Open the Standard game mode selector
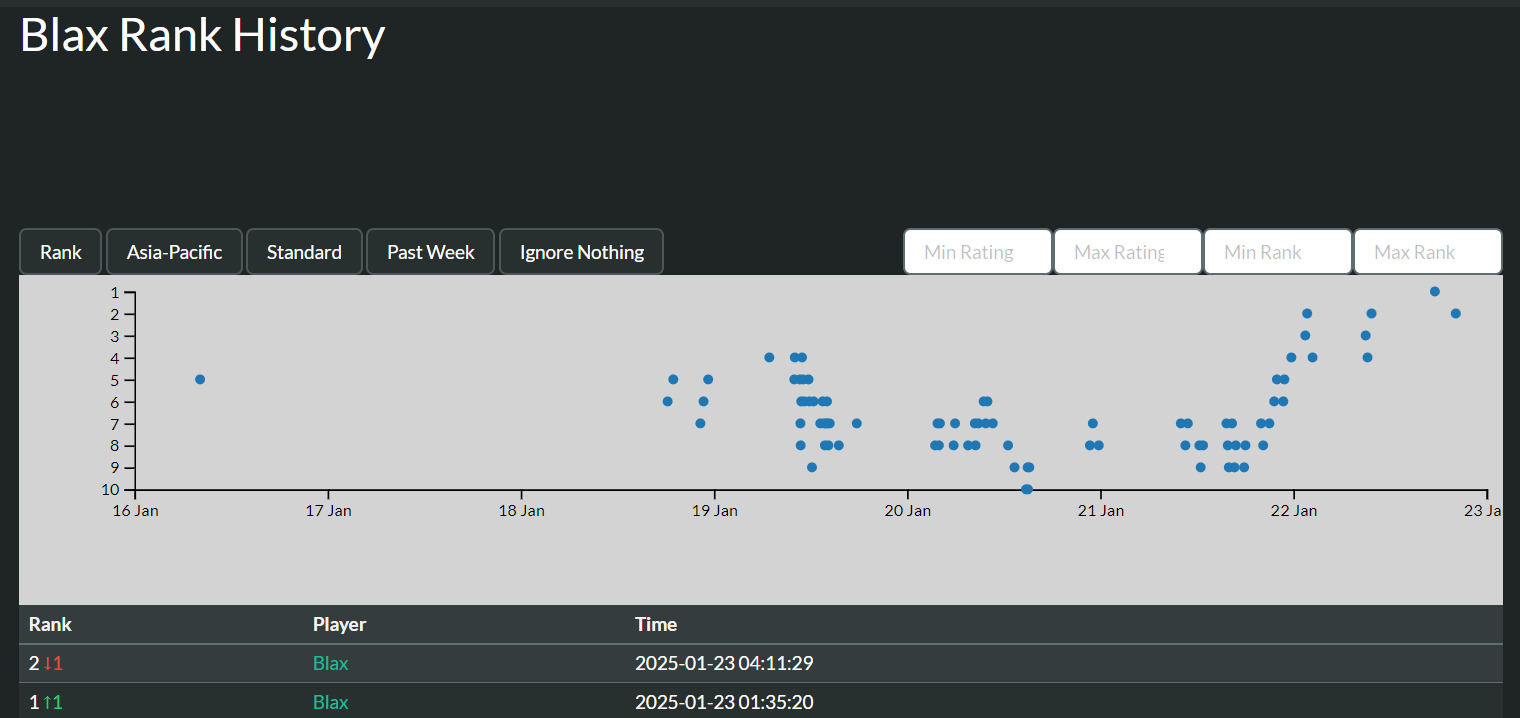 (304, 252)
